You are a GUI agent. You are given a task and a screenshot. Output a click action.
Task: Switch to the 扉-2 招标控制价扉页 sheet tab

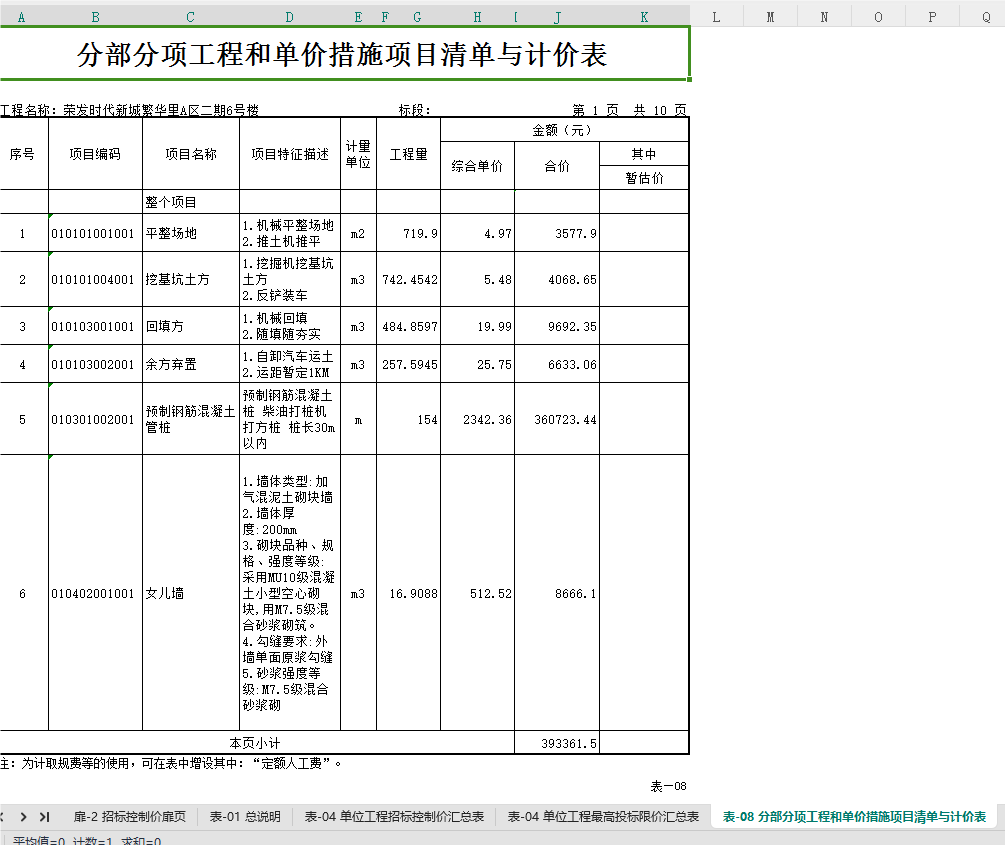coord(129,817)
